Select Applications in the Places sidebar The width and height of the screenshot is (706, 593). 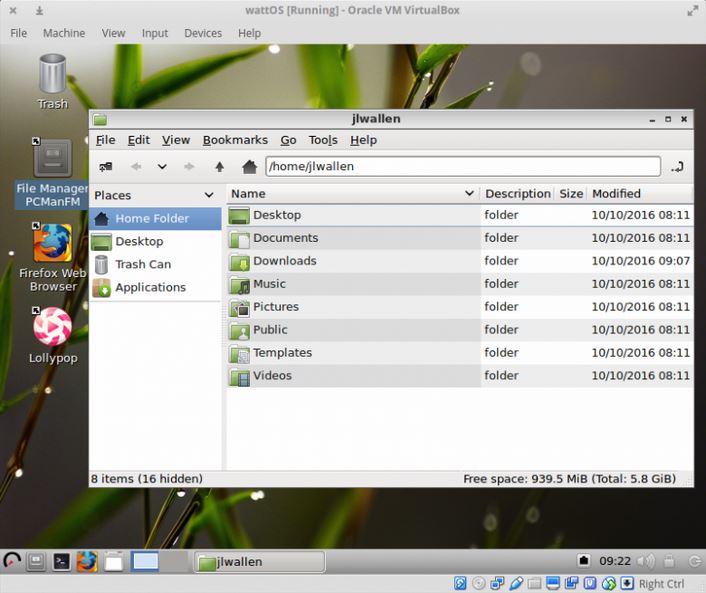tap(150, 287)
